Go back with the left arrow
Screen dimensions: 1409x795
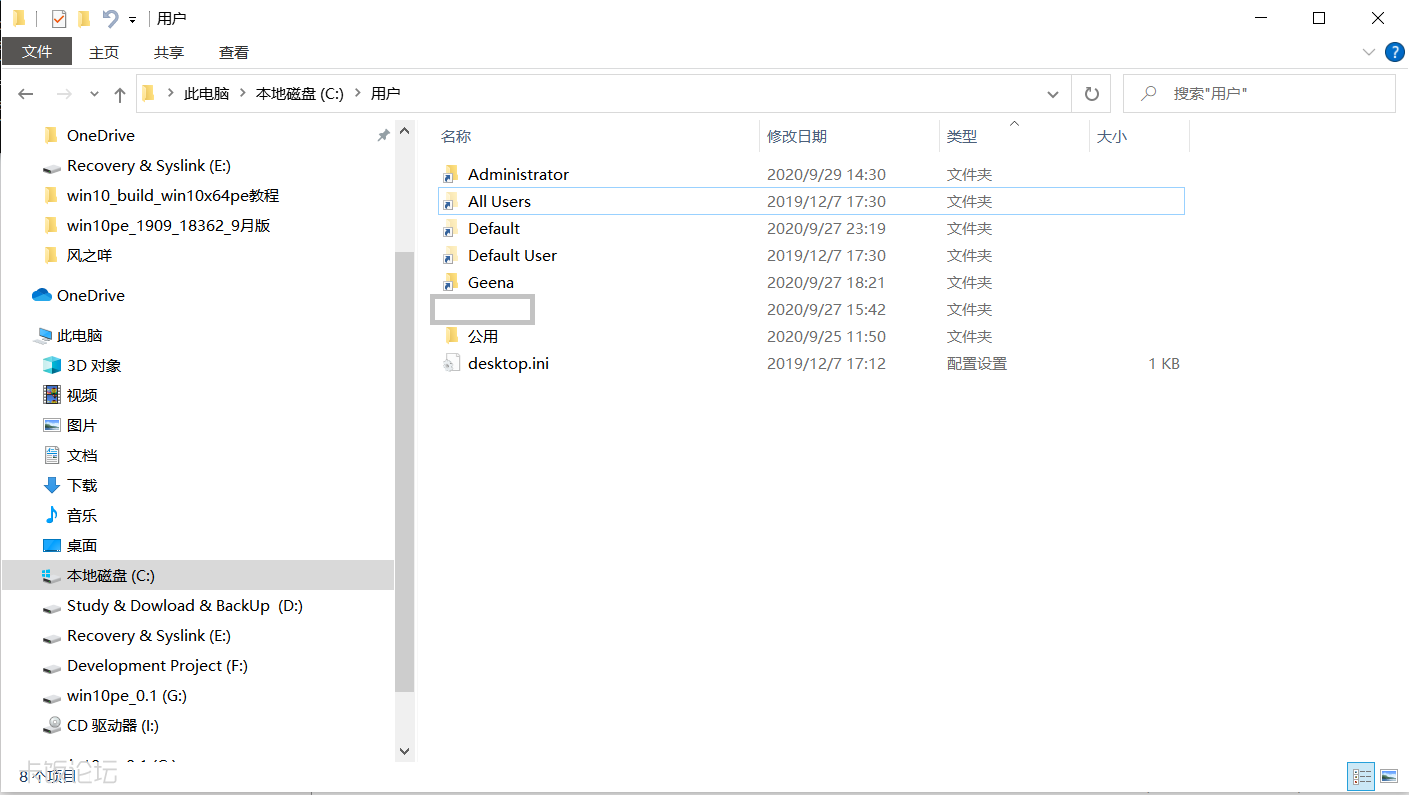pos(26,94)
